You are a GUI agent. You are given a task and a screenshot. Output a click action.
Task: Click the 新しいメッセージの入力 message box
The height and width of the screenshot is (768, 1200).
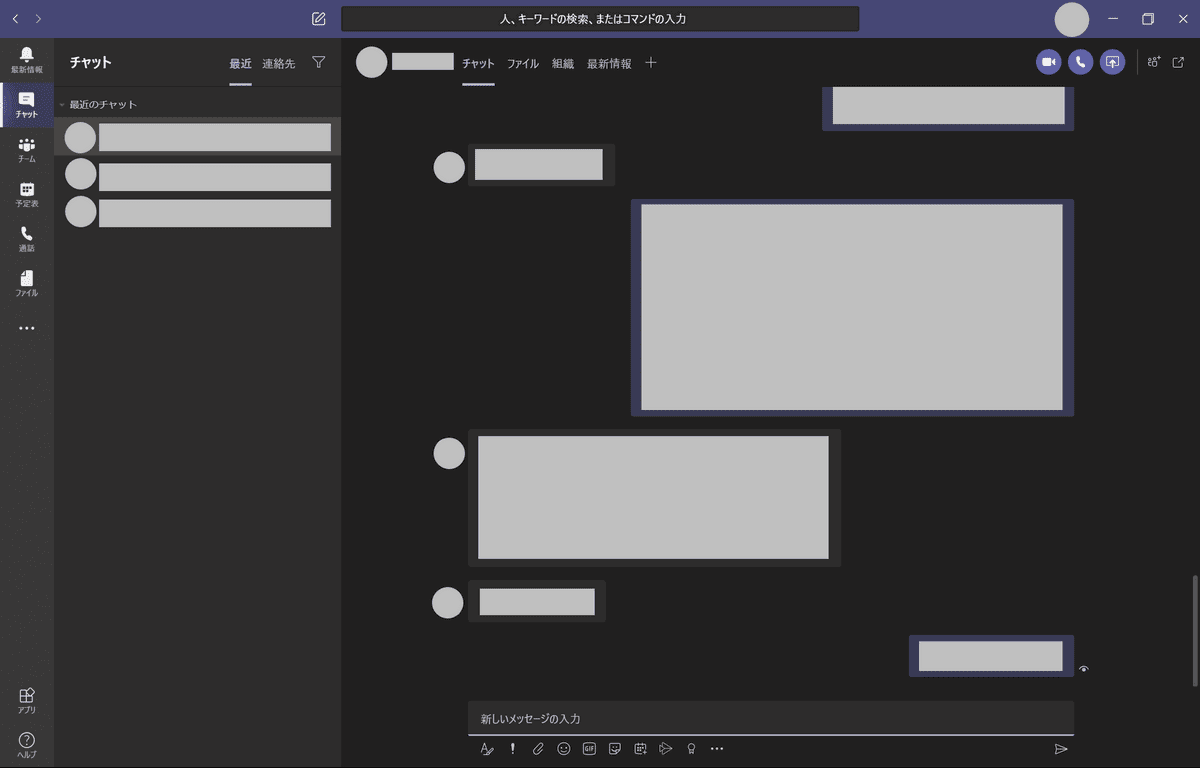click(771, 718)
